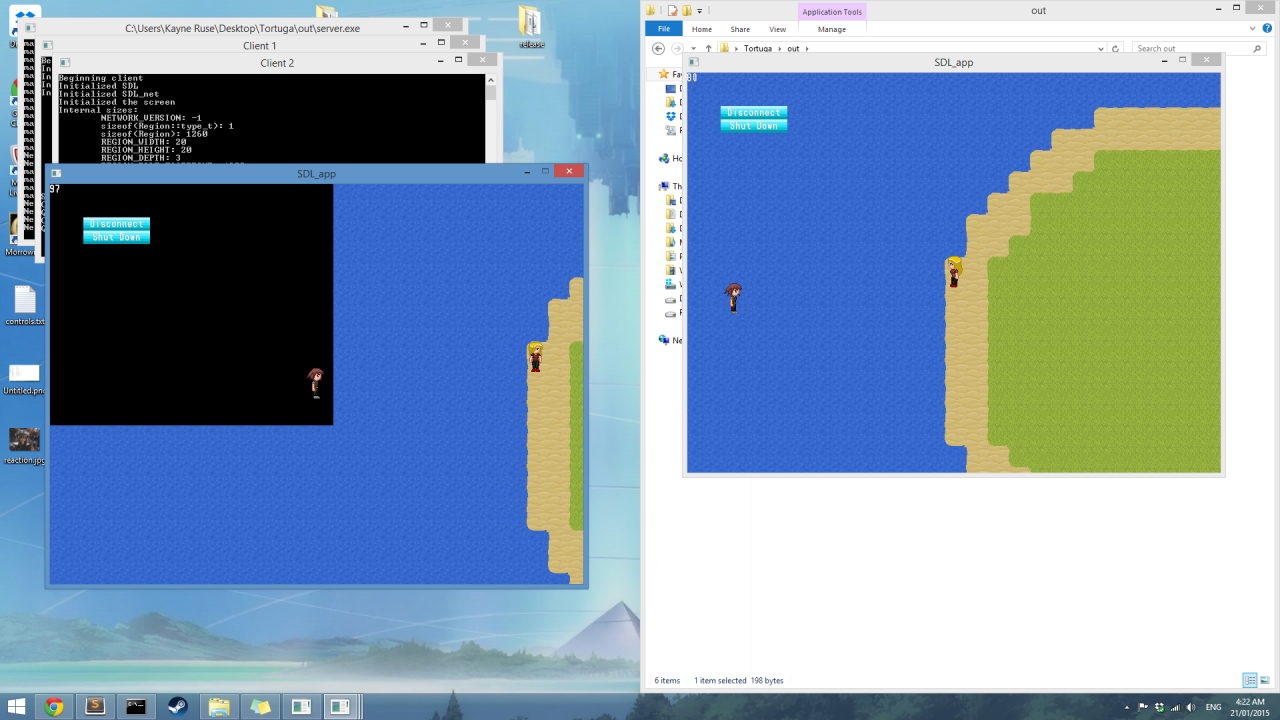Click the search magnifier icon in Explorer
This screenshot has height=720, width=1280.
[x=1258, y=48]
